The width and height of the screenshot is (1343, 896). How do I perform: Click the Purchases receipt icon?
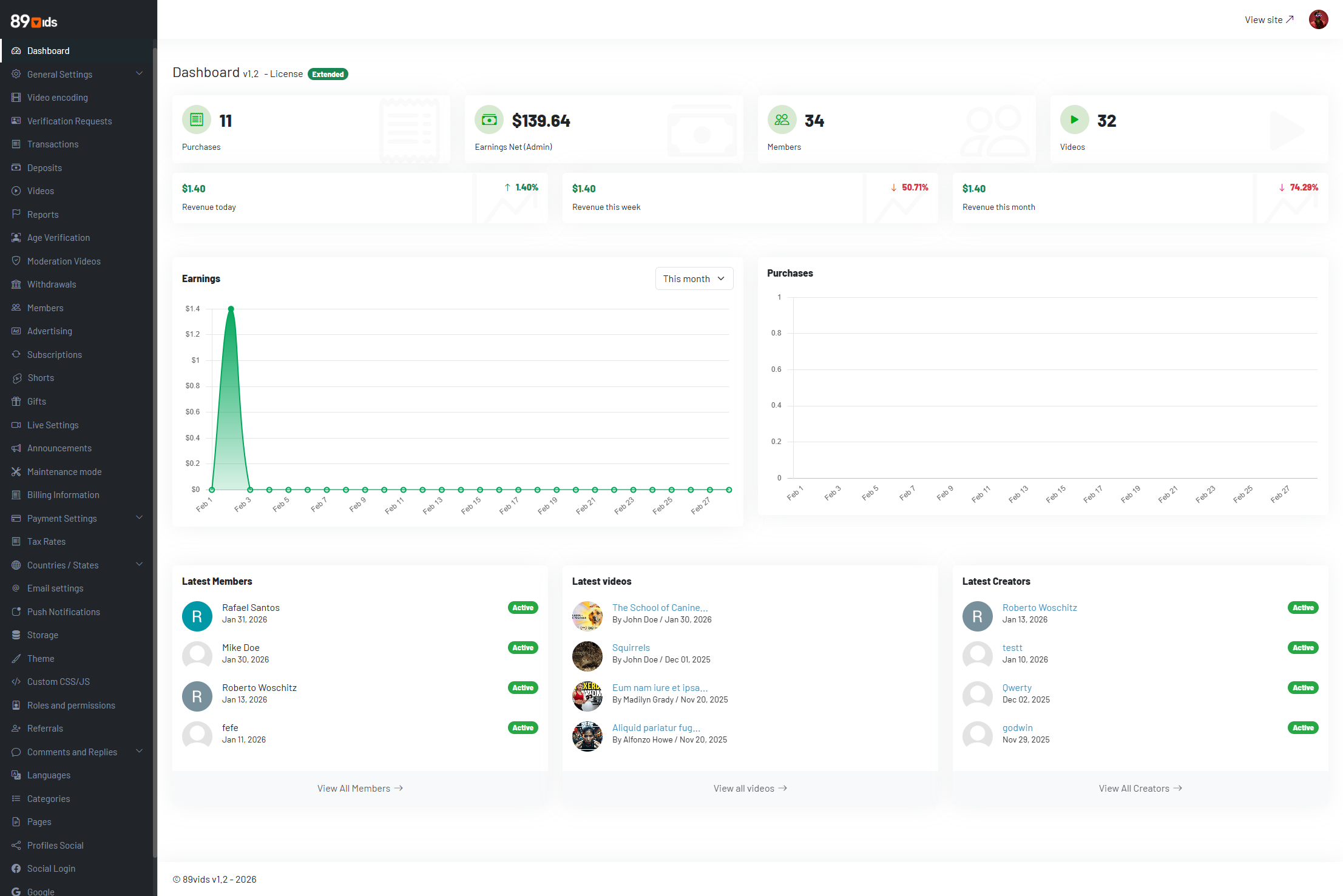coord(197,120)
